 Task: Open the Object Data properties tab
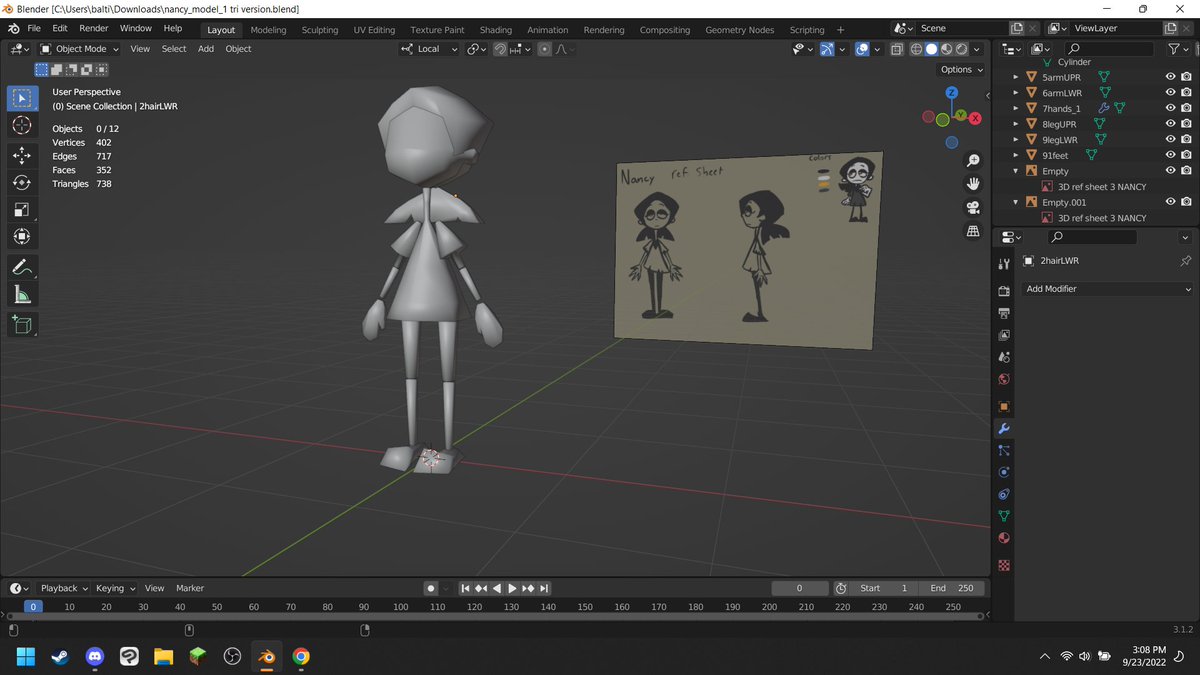coord(1004,516)
